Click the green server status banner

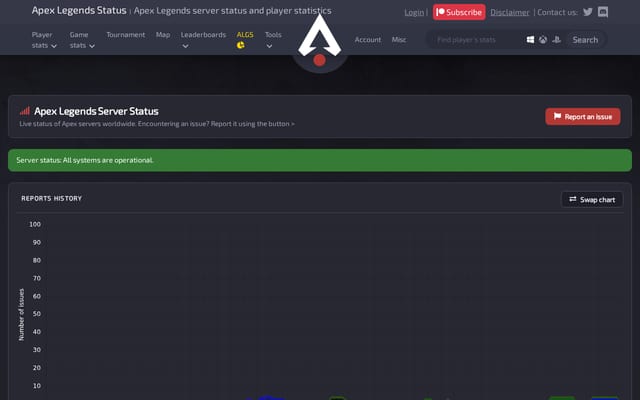320,160
